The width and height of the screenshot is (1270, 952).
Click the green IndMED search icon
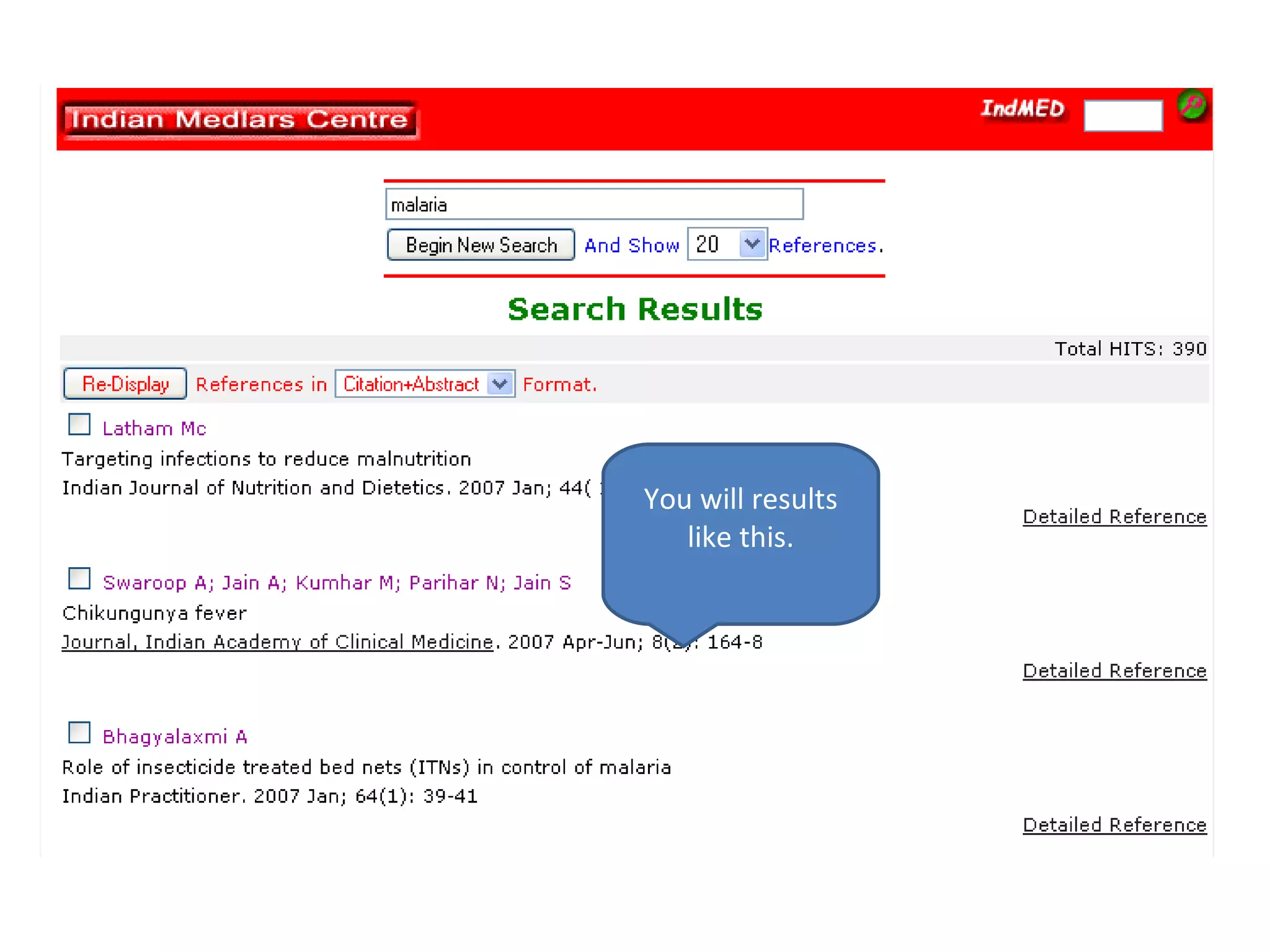[1192, 105]
